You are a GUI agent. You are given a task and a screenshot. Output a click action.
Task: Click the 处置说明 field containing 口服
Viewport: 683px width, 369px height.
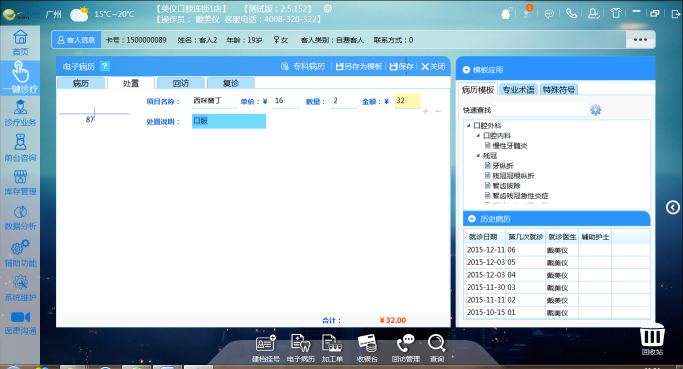229,121
